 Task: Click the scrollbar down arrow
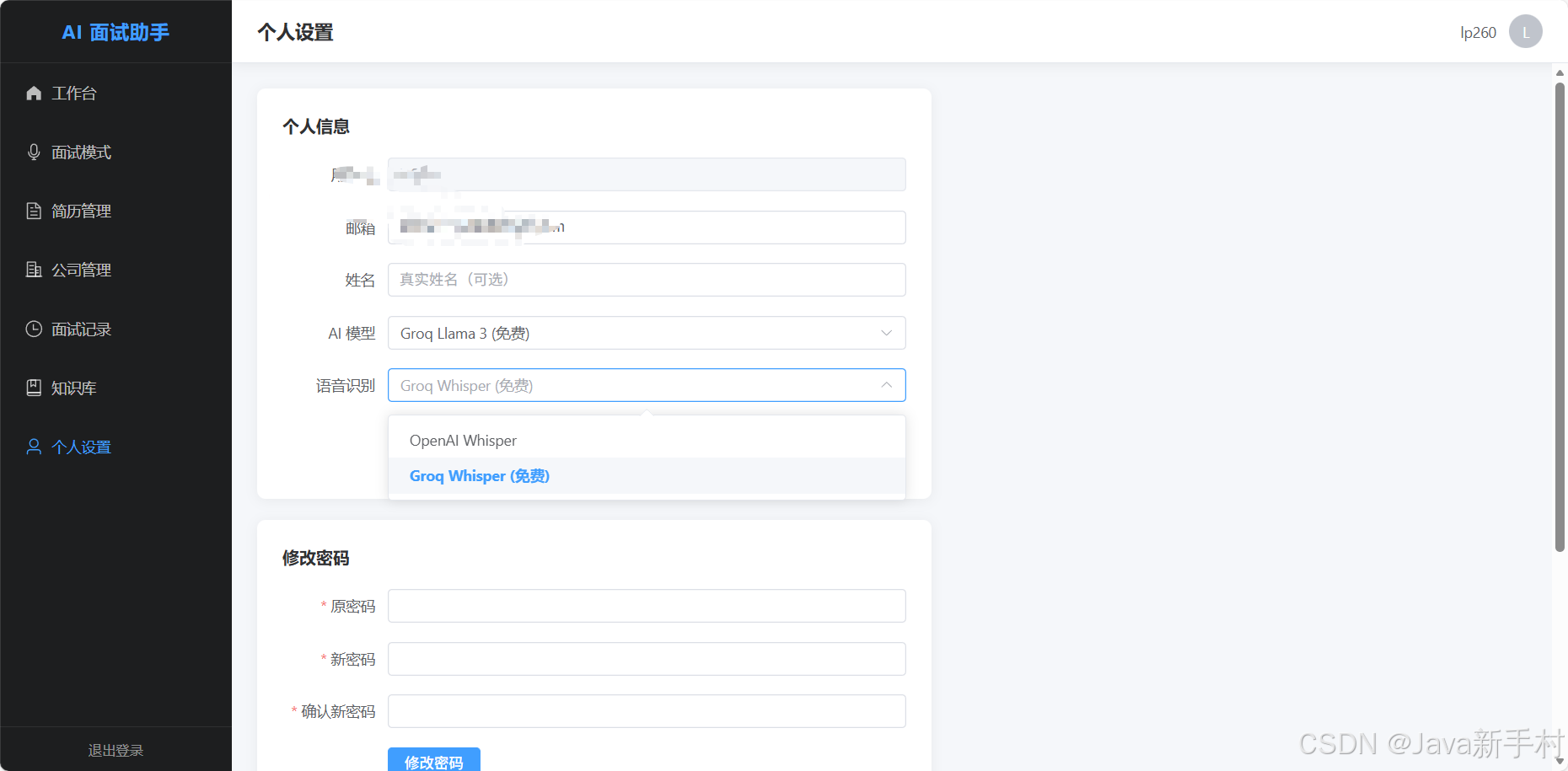1560,762
